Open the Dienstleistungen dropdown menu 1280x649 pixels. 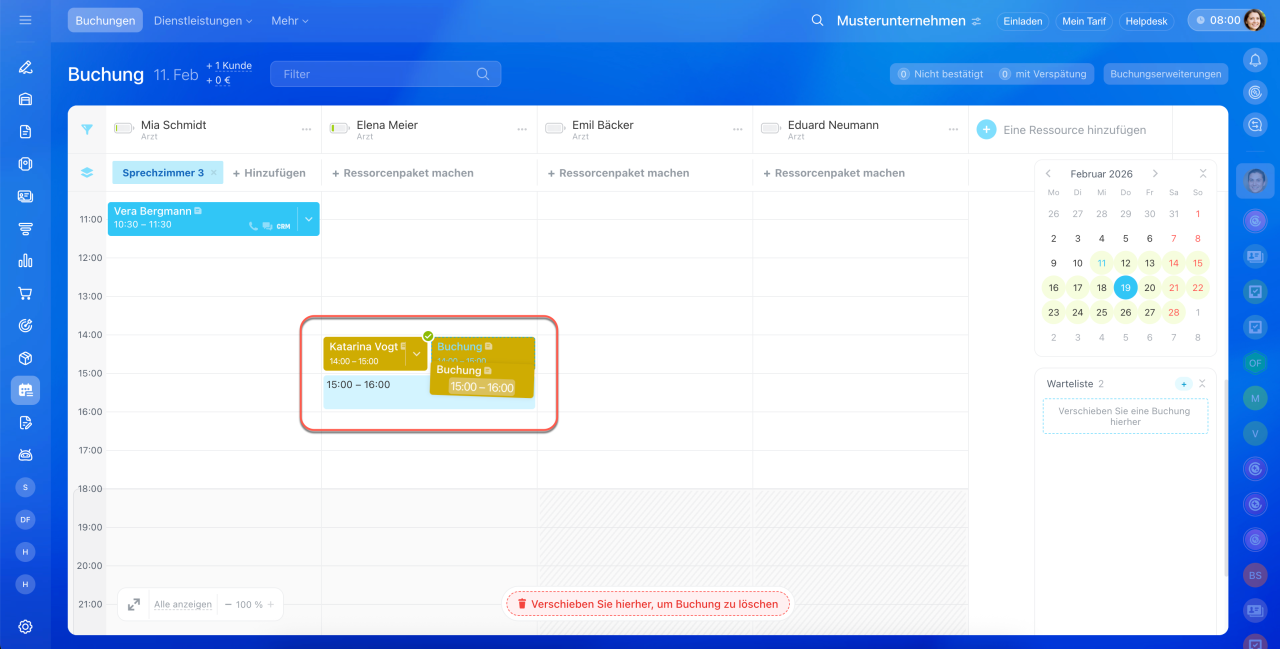(203, 20)
